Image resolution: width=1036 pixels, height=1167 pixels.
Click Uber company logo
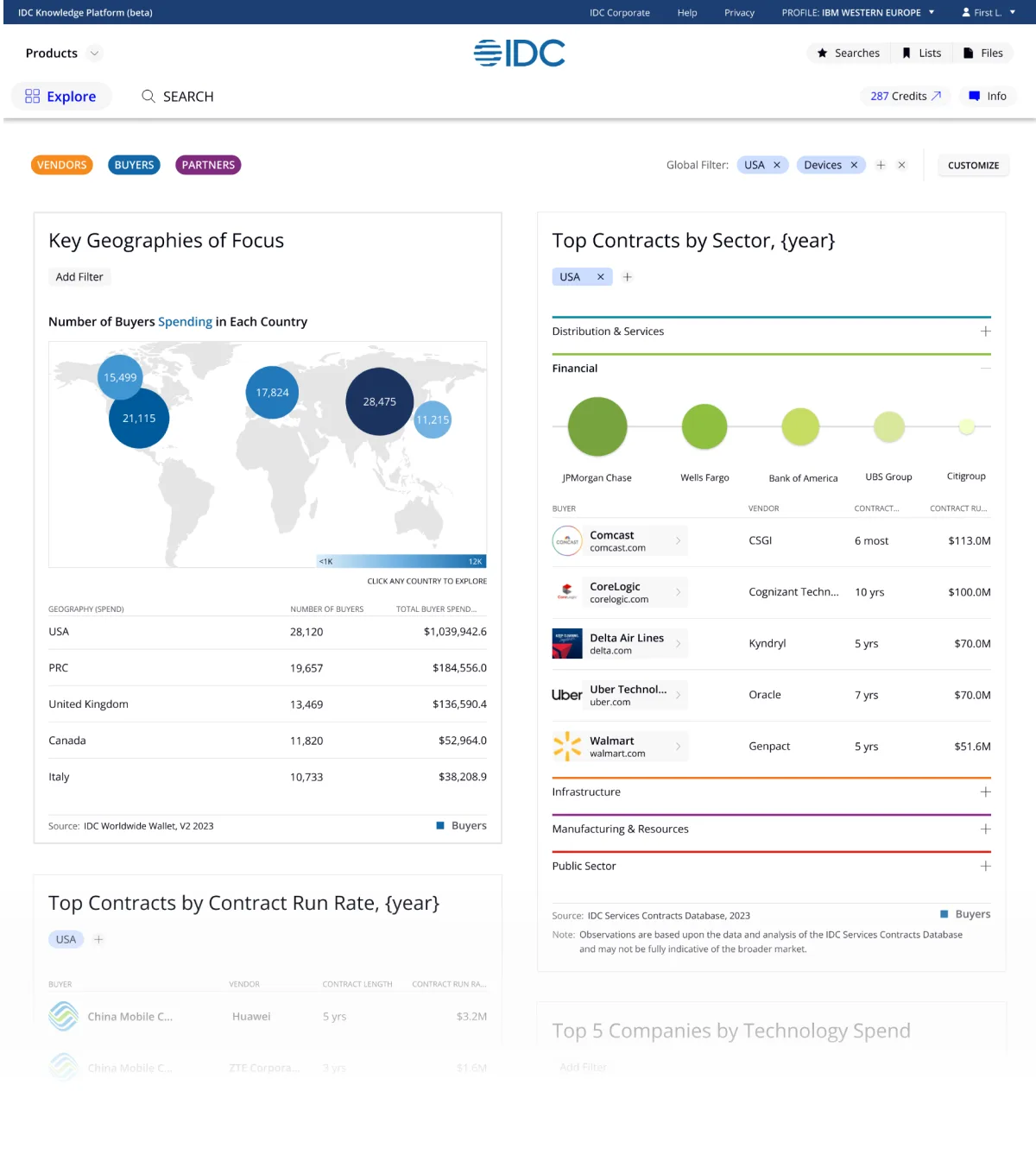(x=567, y=695)
